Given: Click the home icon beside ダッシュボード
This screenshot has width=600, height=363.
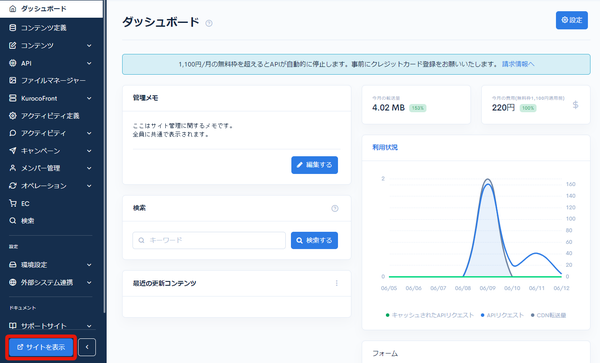Looking at the screenshot, I should tap(13, 8).
